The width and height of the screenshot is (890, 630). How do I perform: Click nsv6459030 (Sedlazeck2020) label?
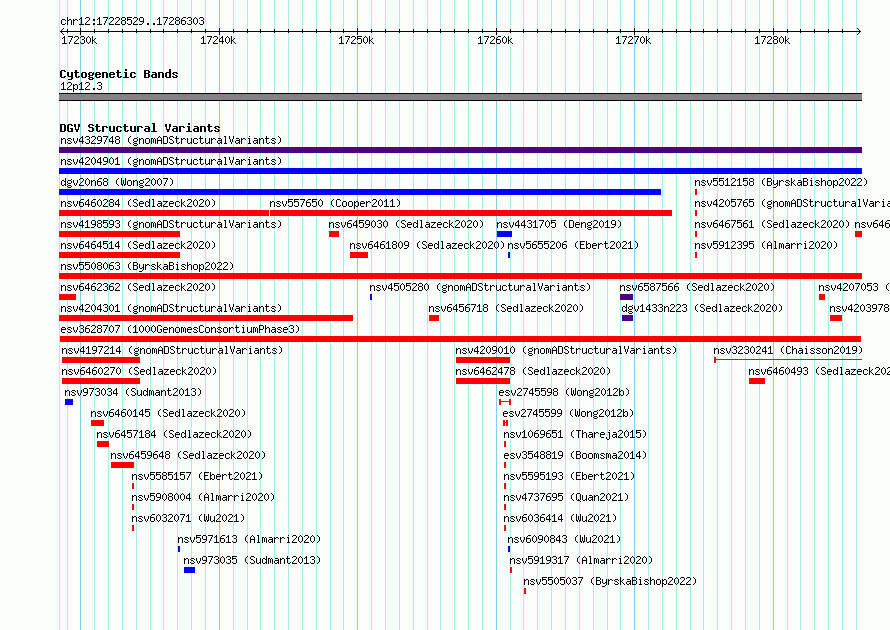[x=406, y=224]
